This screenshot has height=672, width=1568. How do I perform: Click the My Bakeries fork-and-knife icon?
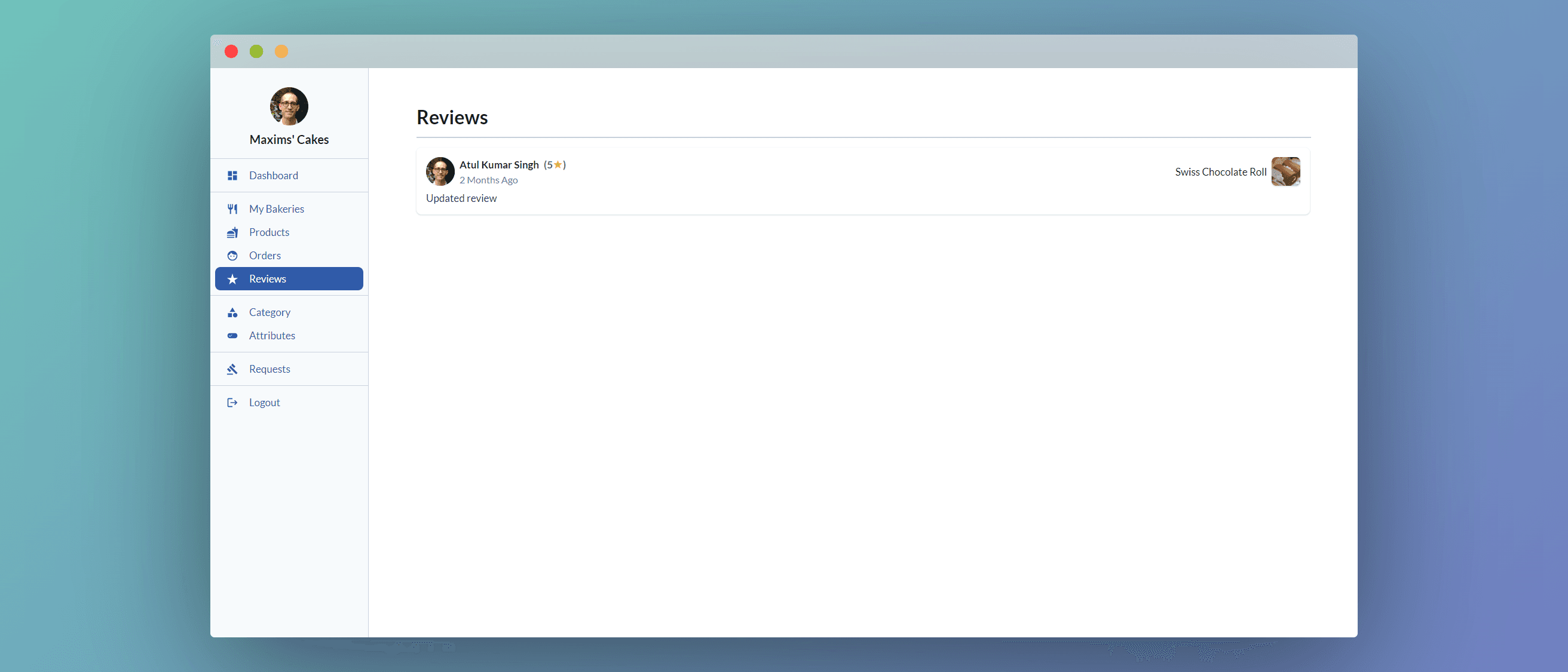click(232, 209)
